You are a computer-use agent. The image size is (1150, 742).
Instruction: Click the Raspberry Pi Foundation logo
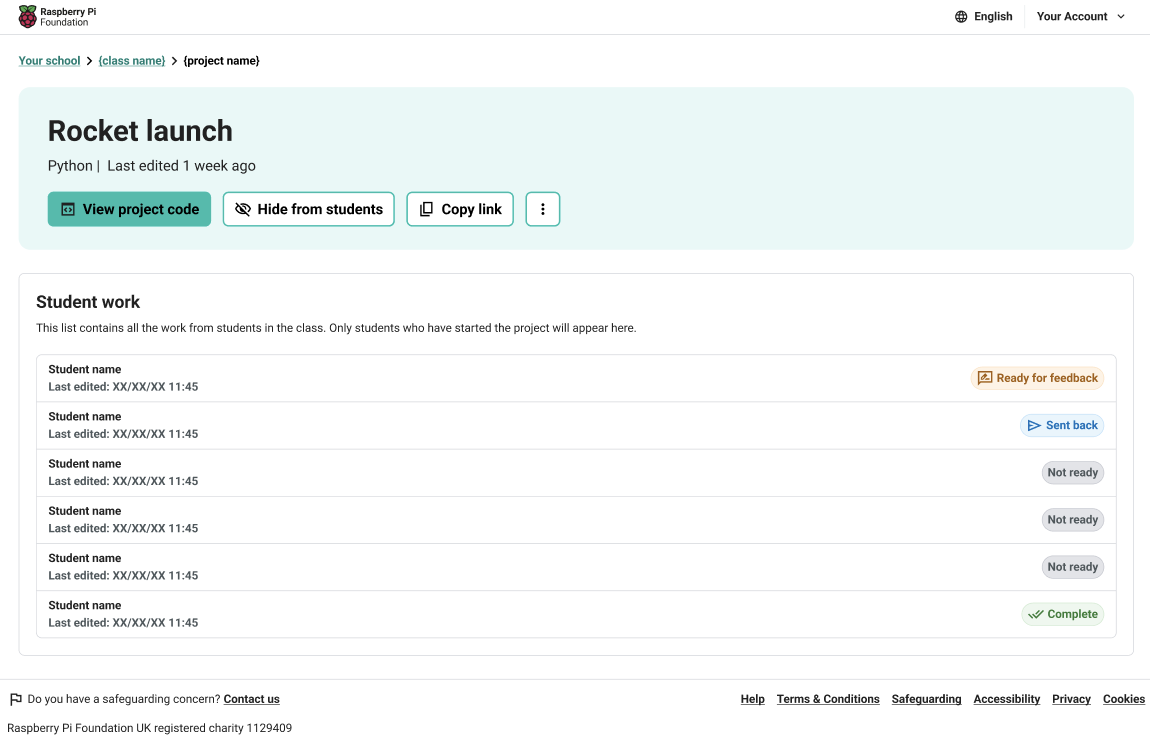pos(57,17)
